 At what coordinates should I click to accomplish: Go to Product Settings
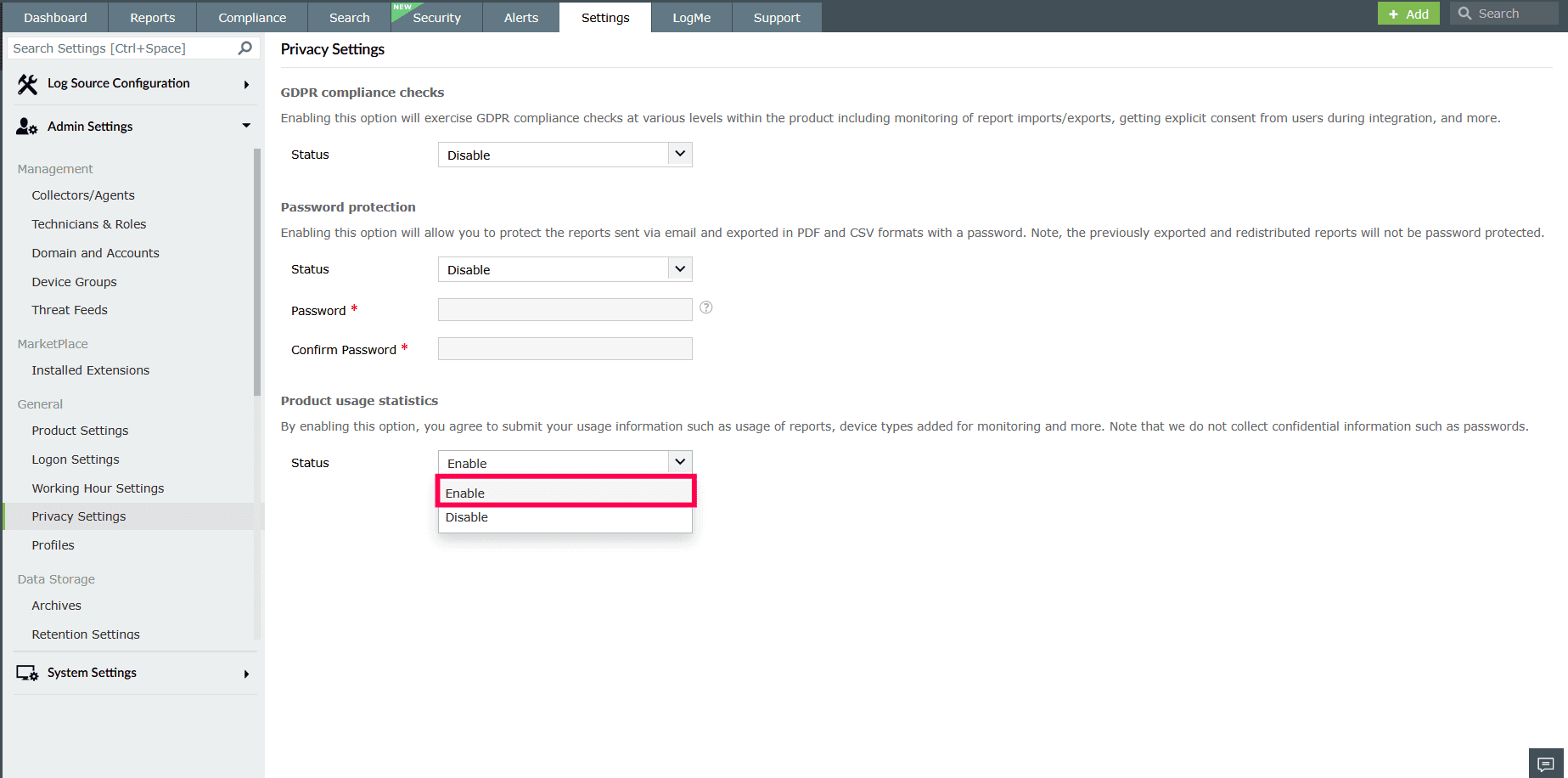[81, 431]
